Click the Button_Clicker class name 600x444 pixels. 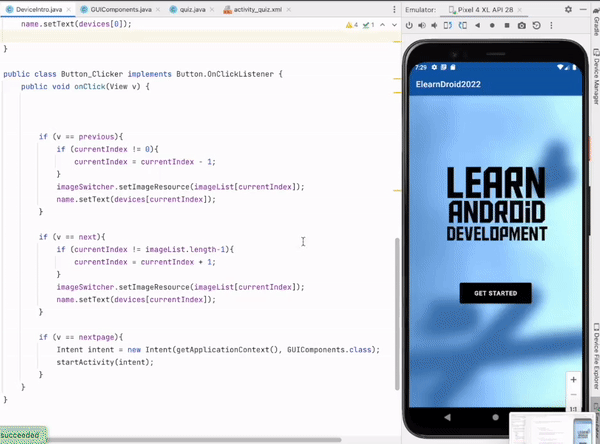[x=92, y=74]
